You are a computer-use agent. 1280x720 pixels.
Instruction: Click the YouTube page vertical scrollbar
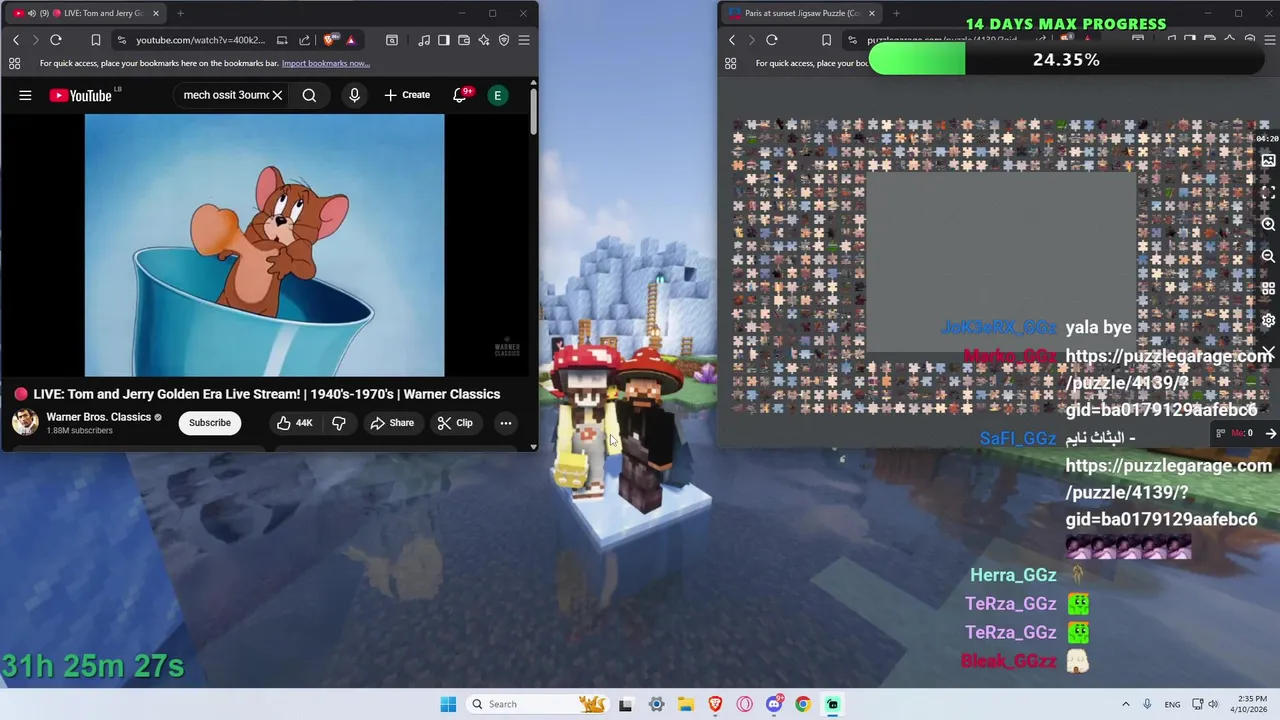534,112
